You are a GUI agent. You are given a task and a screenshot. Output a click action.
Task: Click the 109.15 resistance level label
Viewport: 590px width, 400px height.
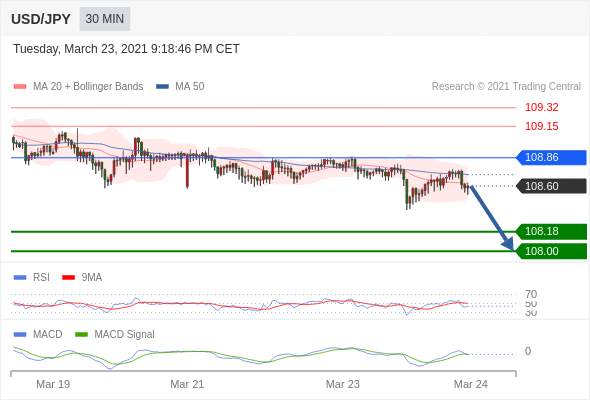541,126
